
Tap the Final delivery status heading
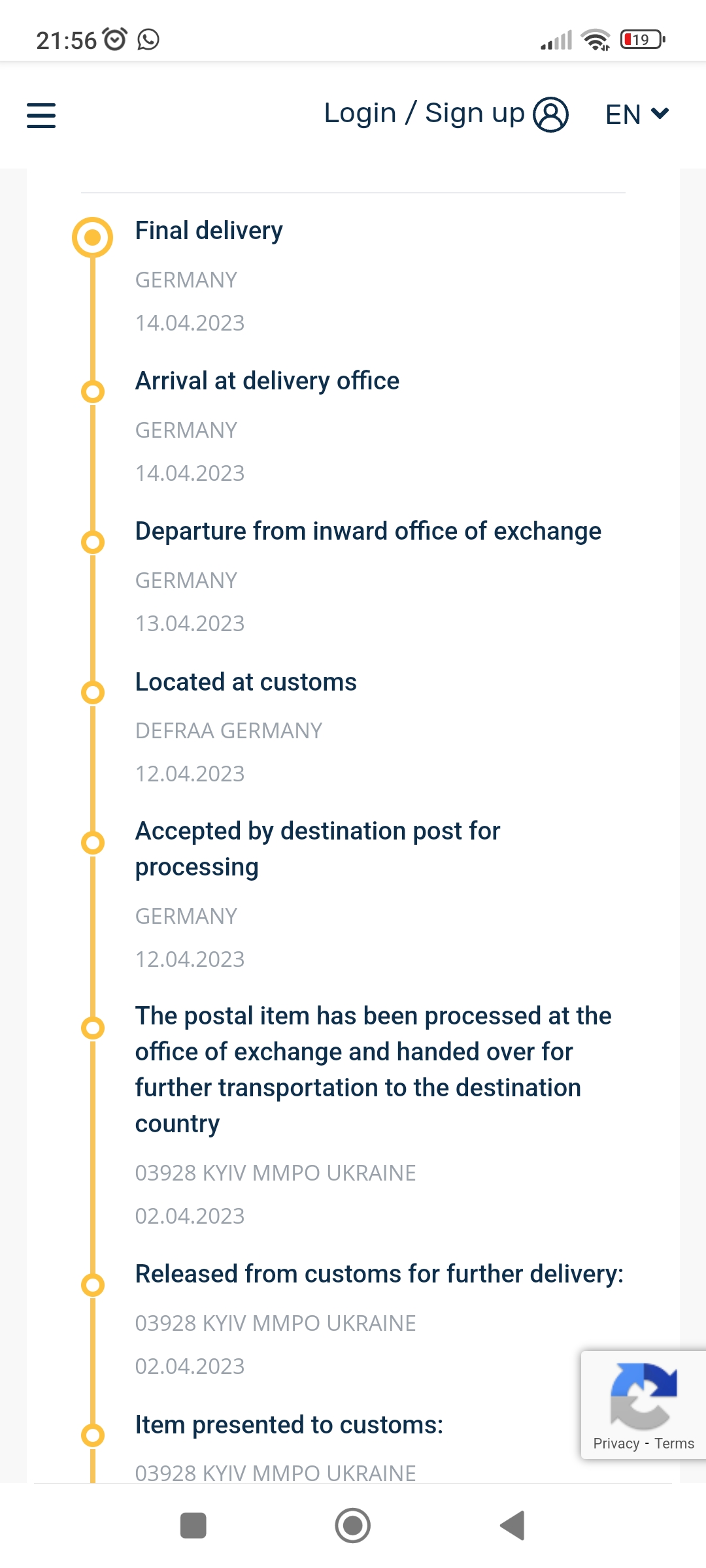click(x=209, y=231)
